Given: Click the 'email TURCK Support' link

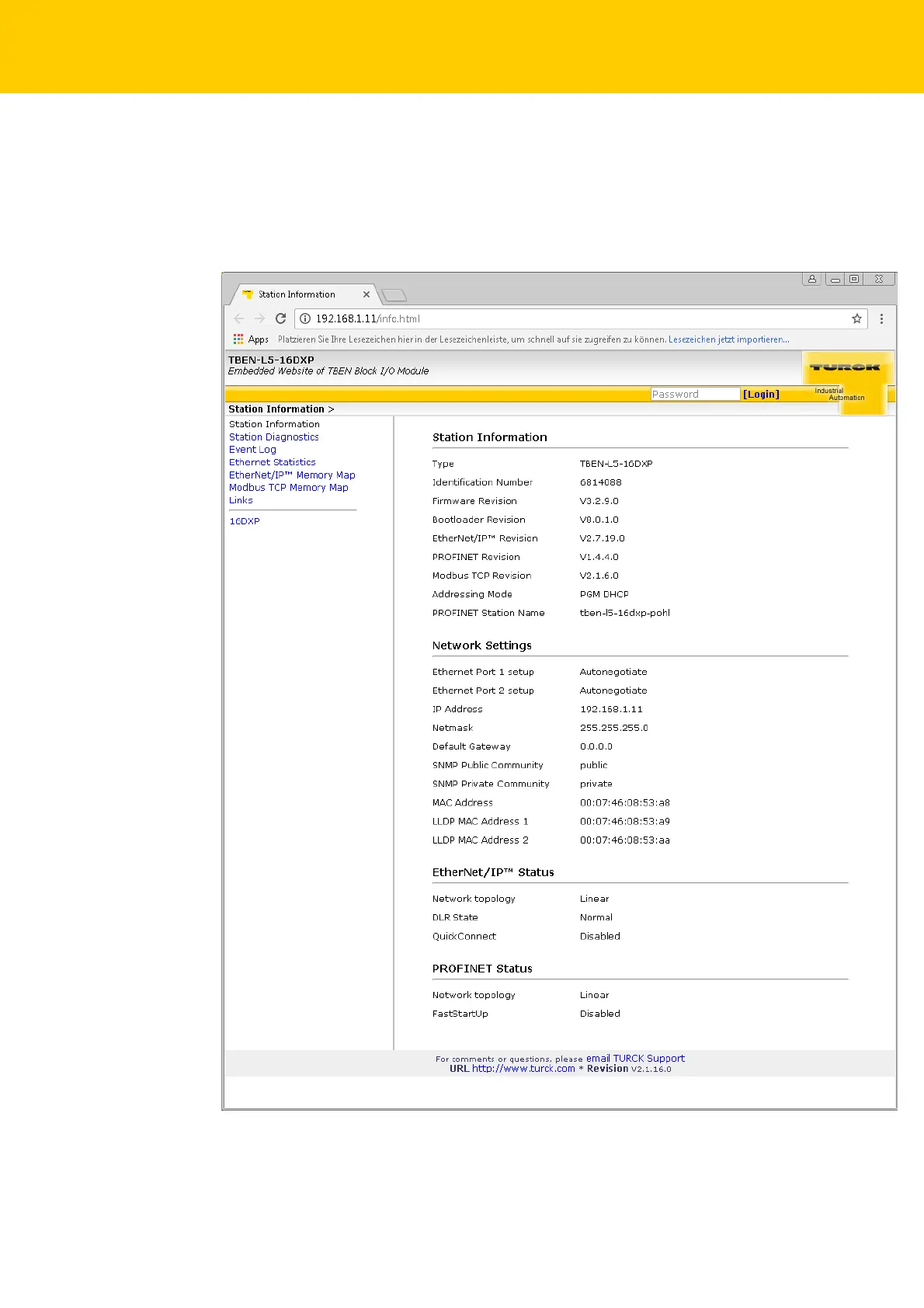Looking at the screenshot, I should coord(635,1058).
